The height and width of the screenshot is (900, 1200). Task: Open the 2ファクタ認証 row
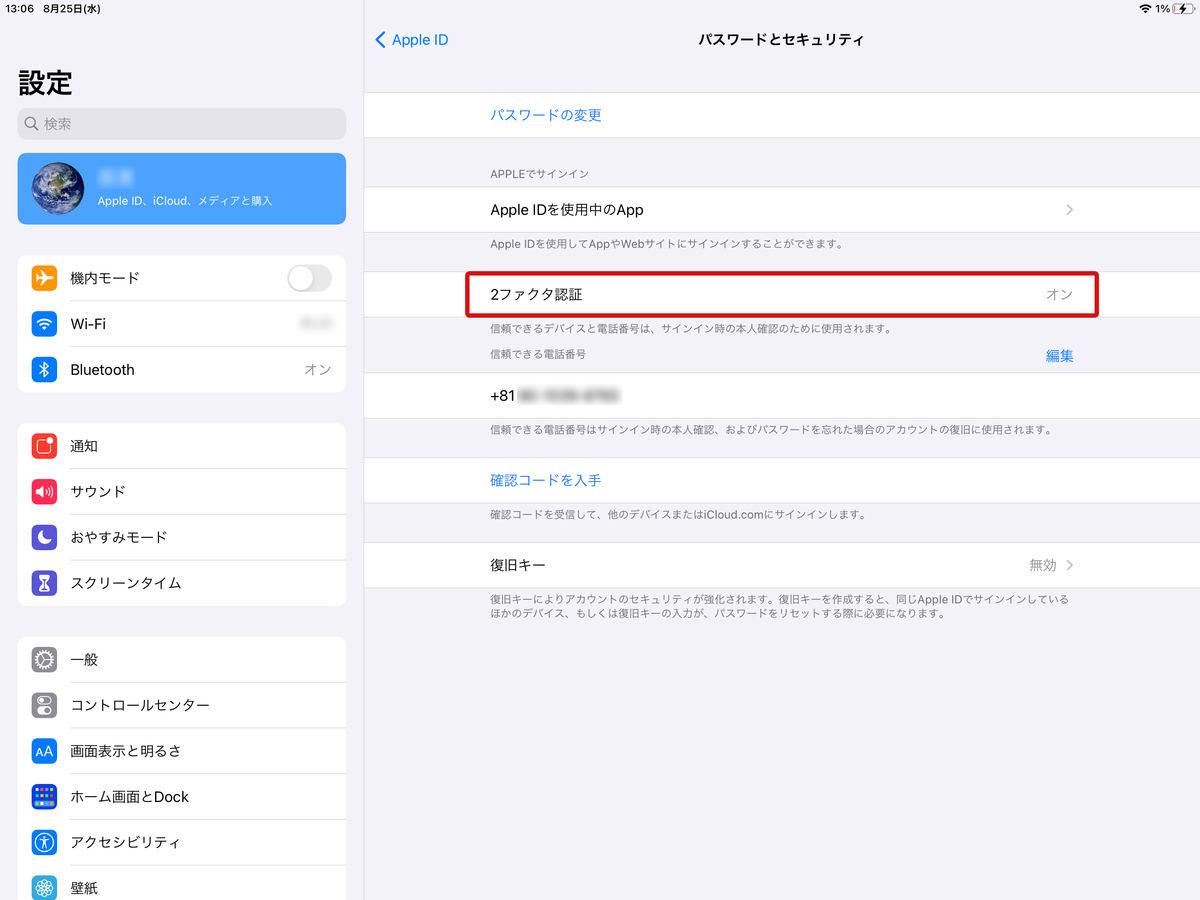point(782,295)
